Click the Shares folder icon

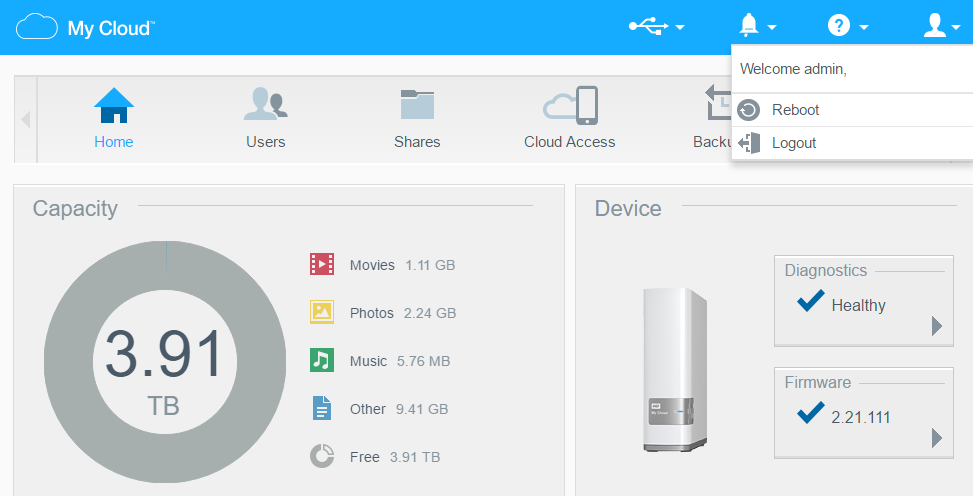pos(417,104)
